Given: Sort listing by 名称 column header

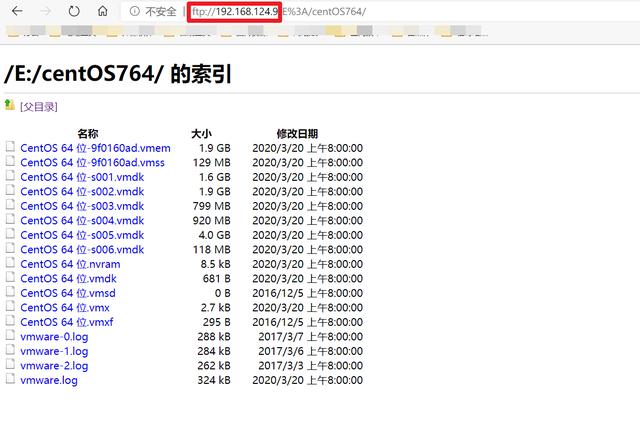Looking at the screenshot, I should [88, 133].
